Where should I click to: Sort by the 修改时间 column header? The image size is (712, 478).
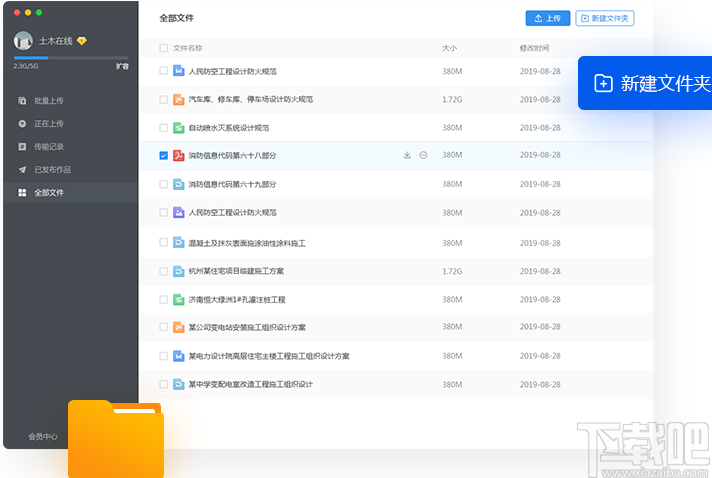click(x=534, y=48)
